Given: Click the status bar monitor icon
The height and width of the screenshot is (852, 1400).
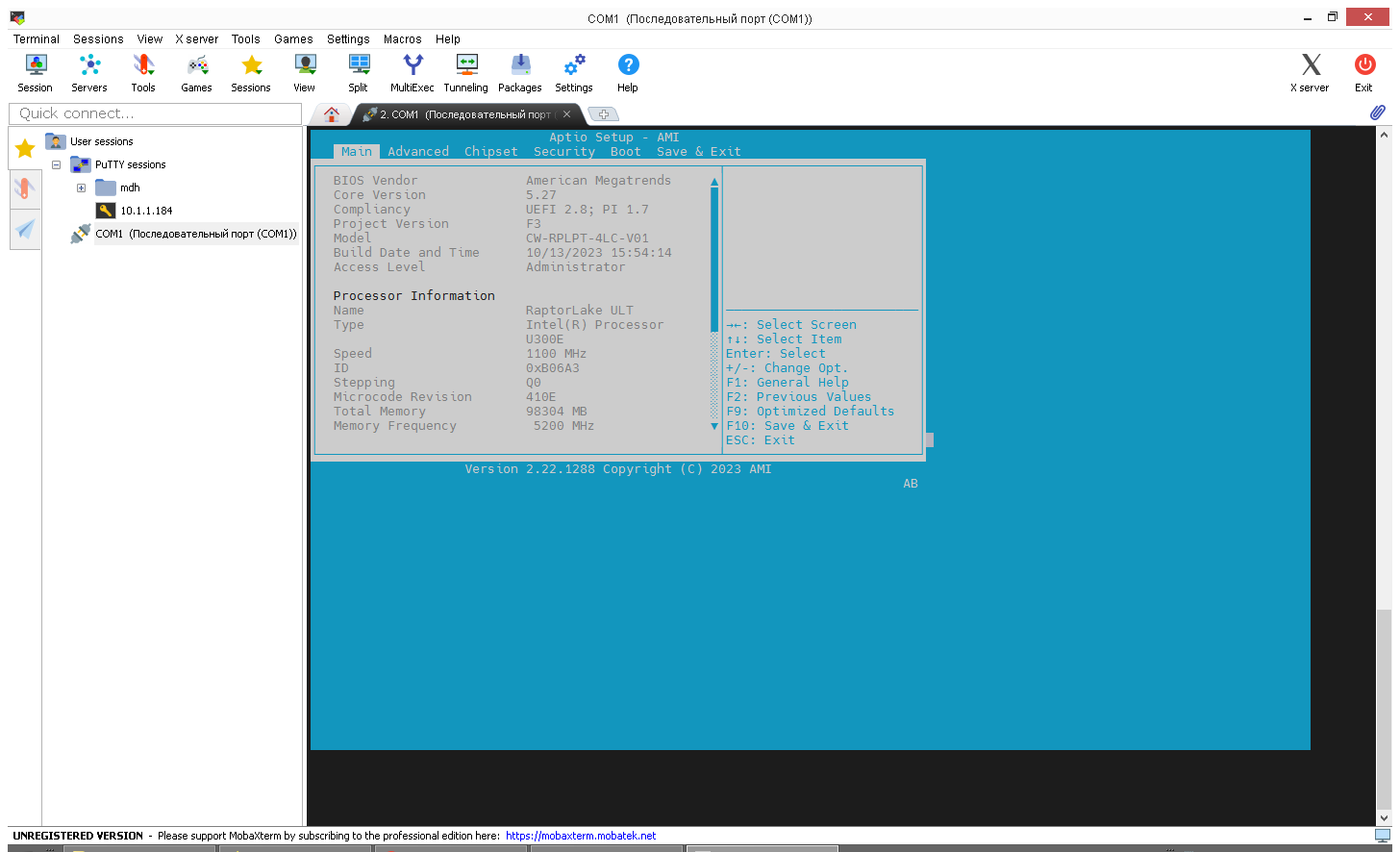Looking at the screenshot, I should 1383,836.
